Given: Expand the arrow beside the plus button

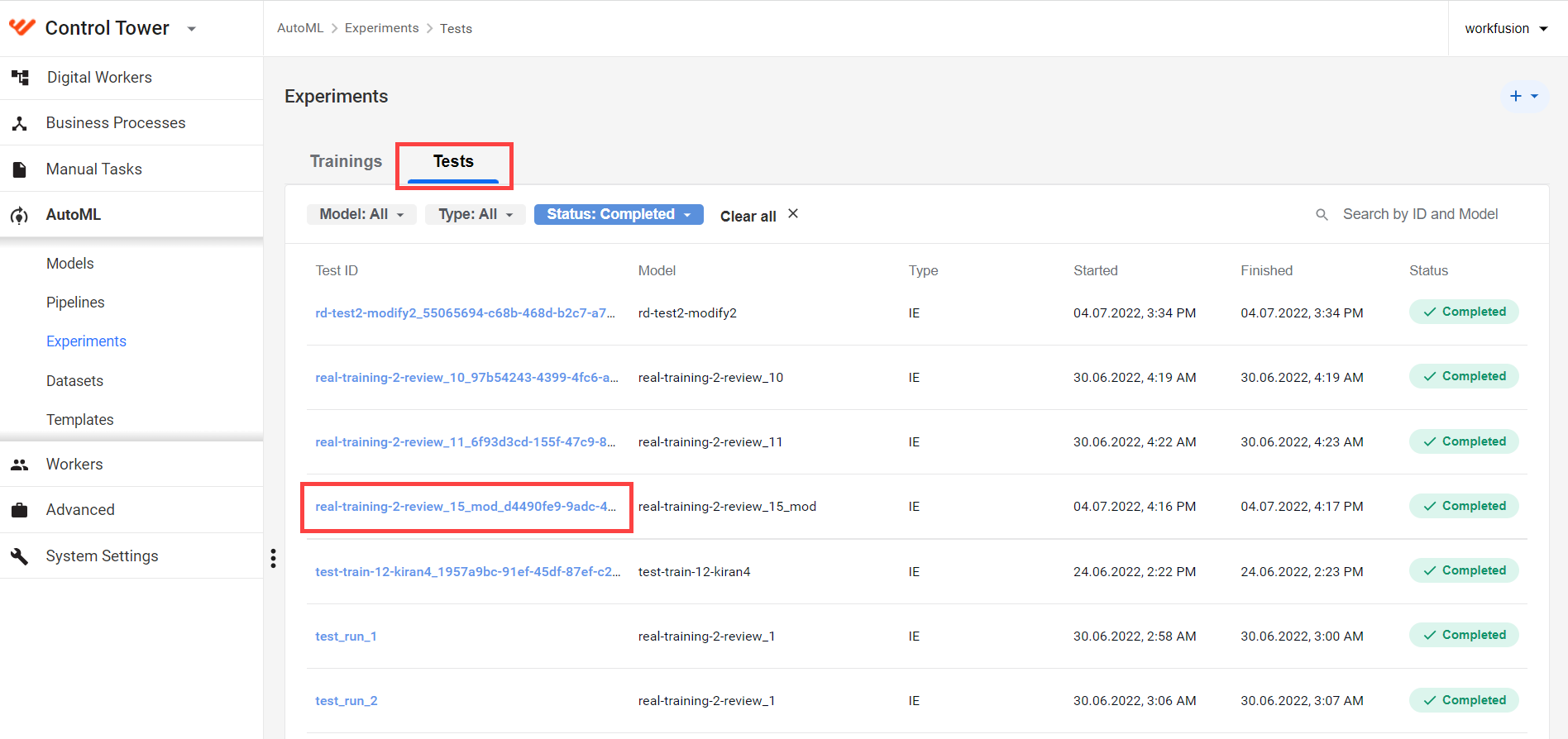Looking at the screenshot, I should tap(1535, 96).
